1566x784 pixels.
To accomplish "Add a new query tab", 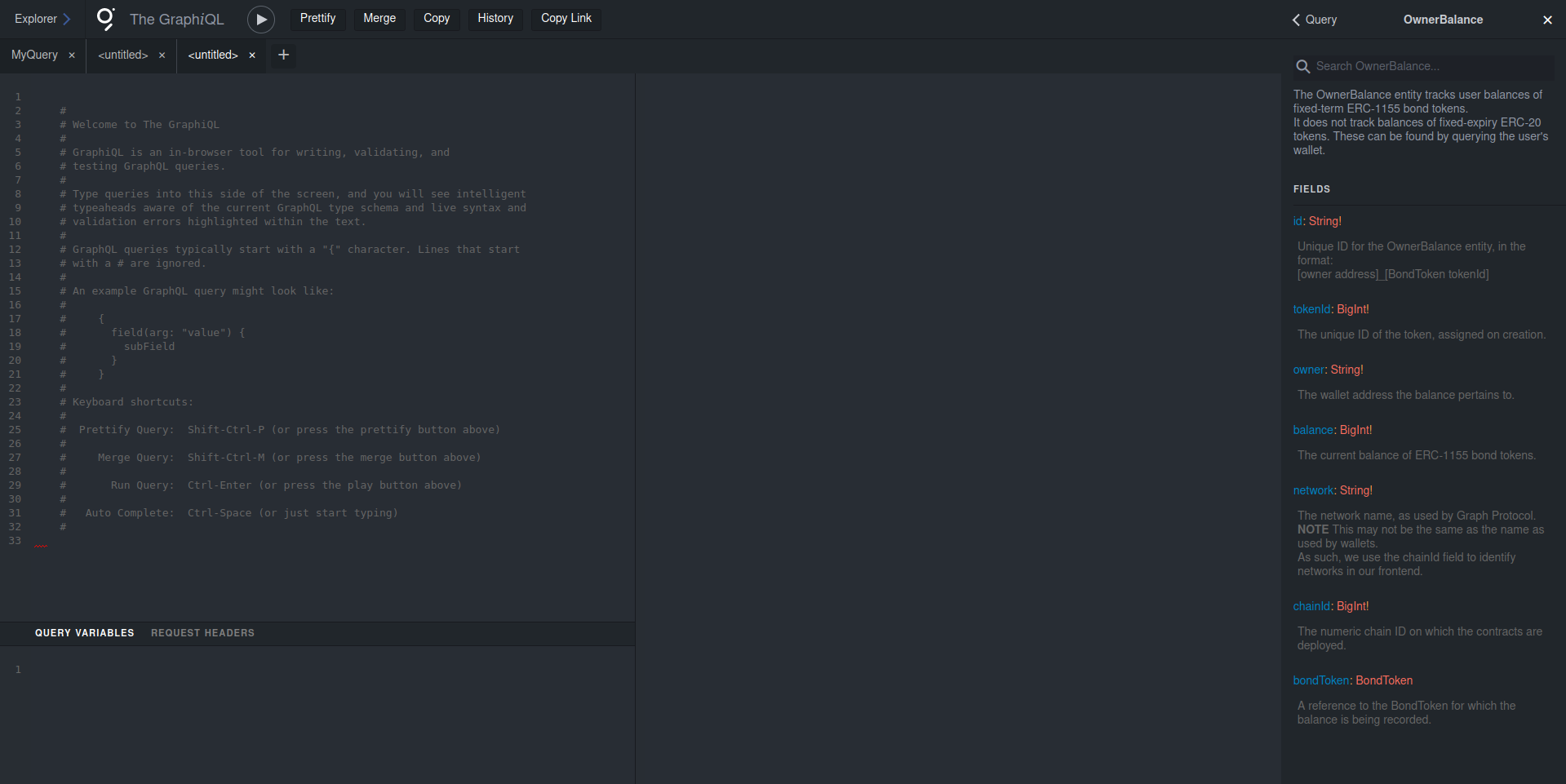I will pos(283,55).
